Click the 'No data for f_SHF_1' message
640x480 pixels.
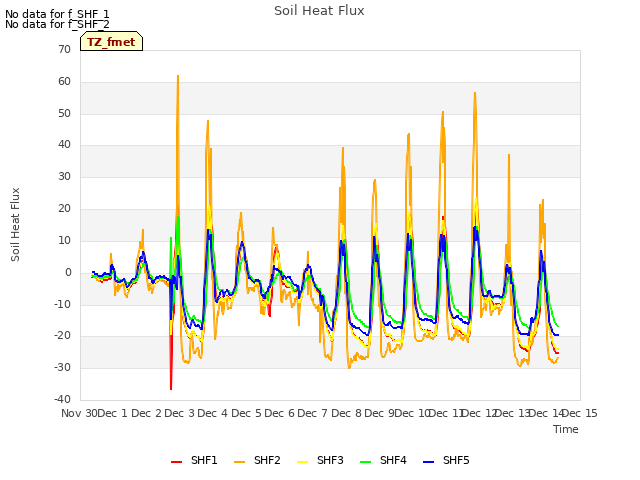tap(57, 14)
